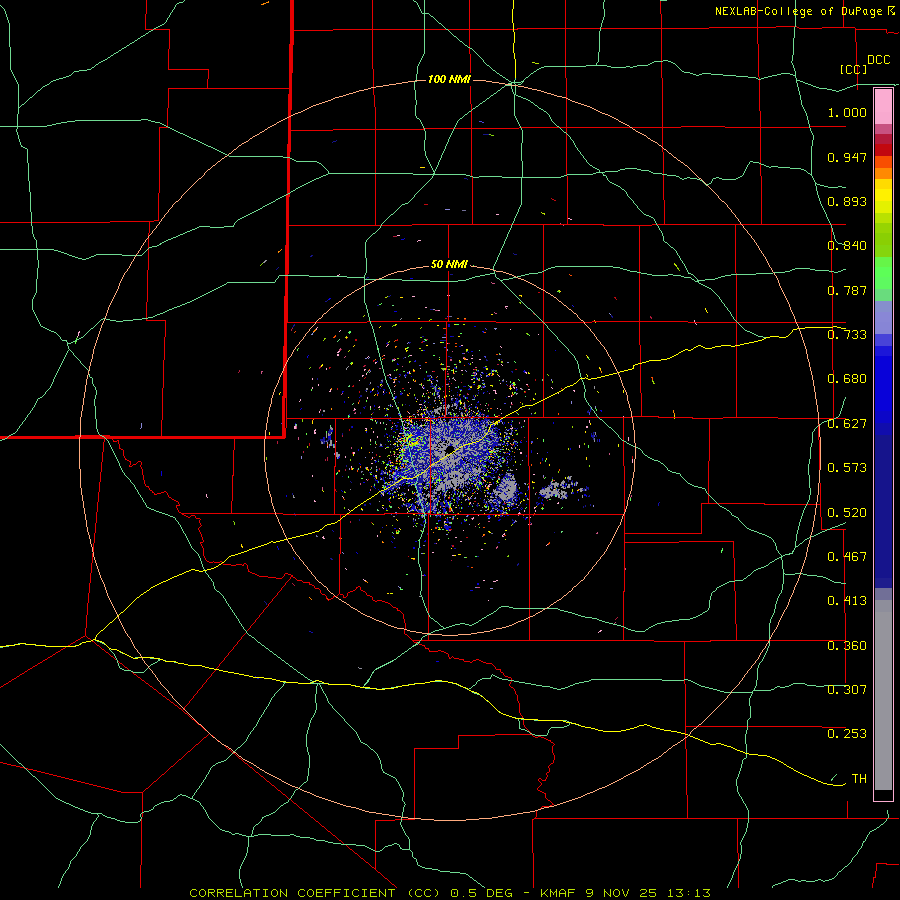Pick the lavender segment near 0.733
This screenshot has height=900, width=900.
[x=883, y=318]
